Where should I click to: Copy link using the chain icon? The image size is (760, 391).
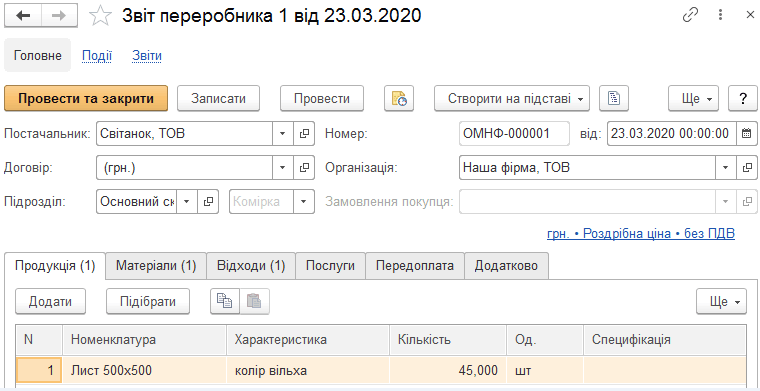click(690, 15)
